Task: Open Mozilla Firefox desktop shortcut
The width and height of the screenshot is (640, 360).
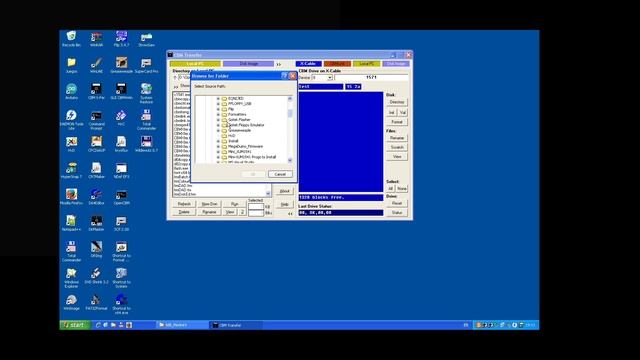Action: 71,196
